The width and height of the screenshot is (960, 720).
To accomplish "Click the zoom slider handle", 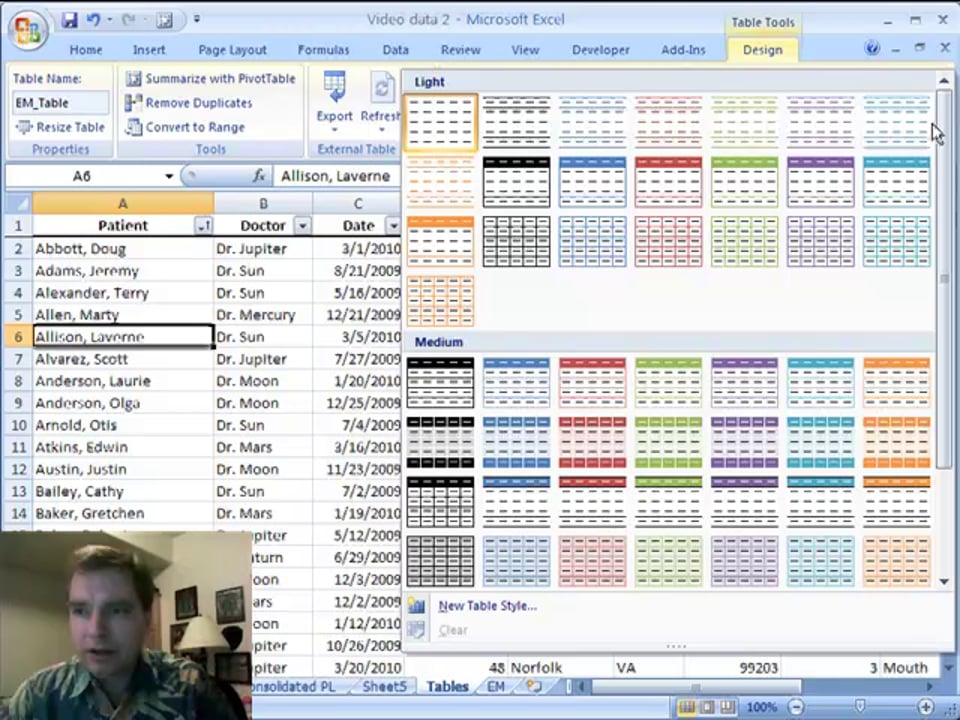I will coord(860,707).
